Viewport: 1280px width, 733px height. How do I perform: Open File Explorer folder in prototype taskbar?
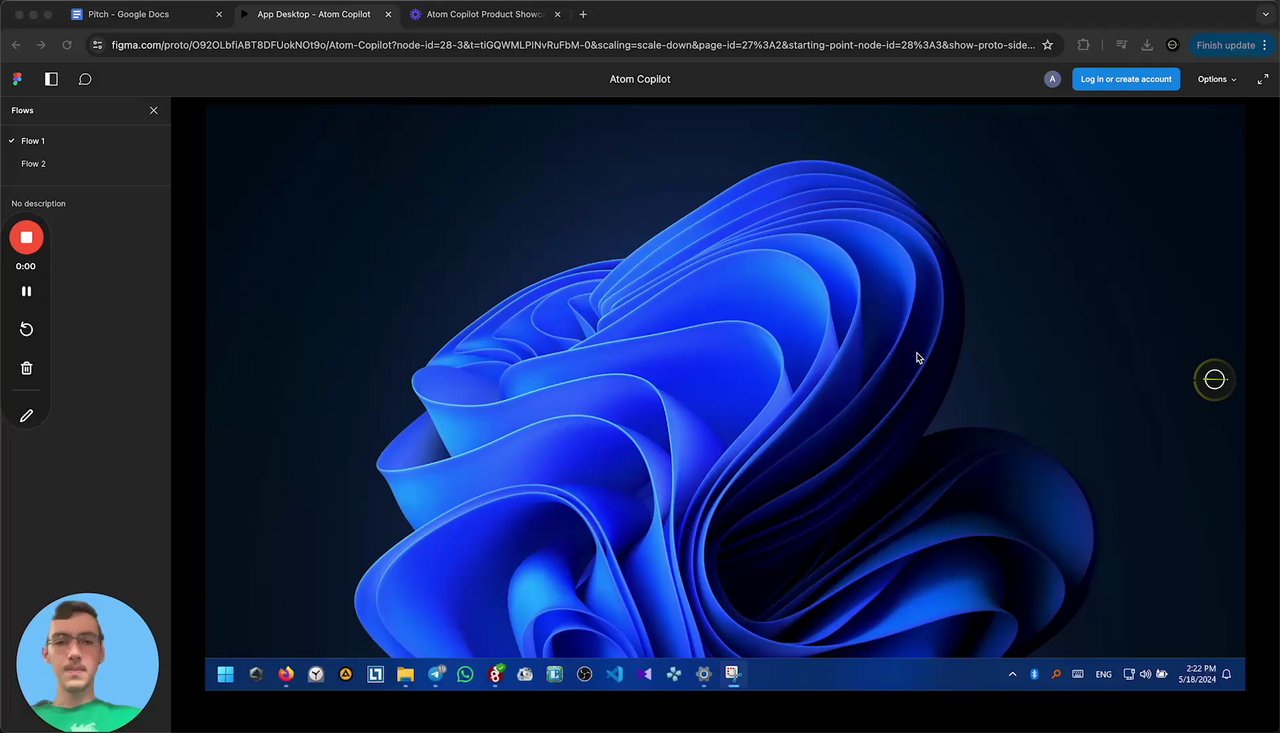405,674
